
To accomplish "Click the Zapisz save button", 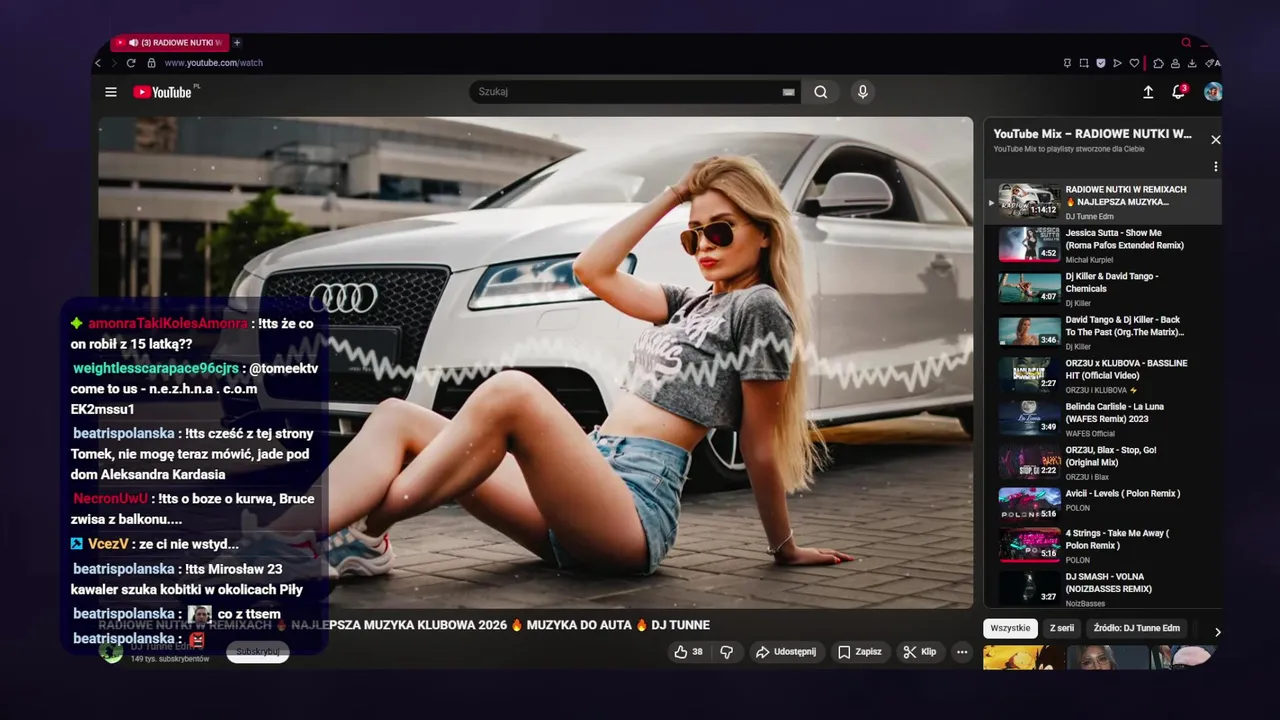I will point(860,652).
